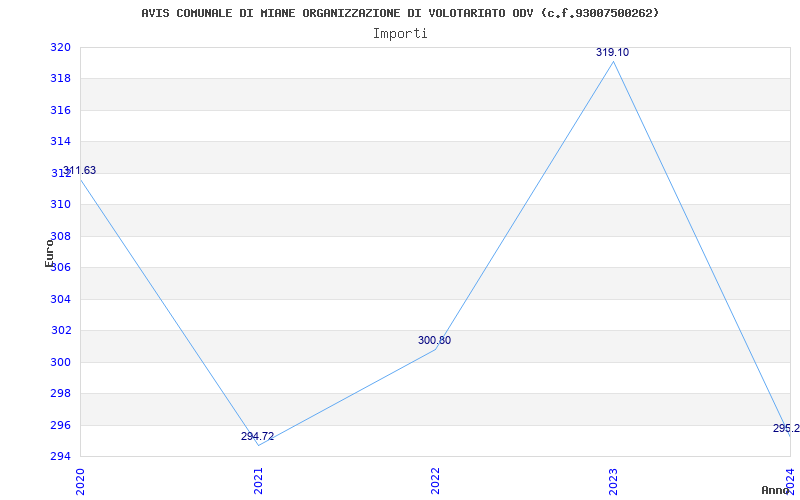The image size is (800, 500).
Task: Select the 295.2 data label
Action: [x=786, y=428]
